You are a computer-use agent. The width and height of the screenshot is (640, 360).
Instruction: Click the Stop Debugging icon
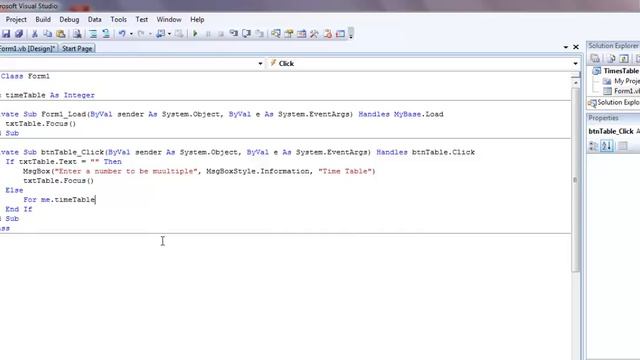[x=221, y=34]
